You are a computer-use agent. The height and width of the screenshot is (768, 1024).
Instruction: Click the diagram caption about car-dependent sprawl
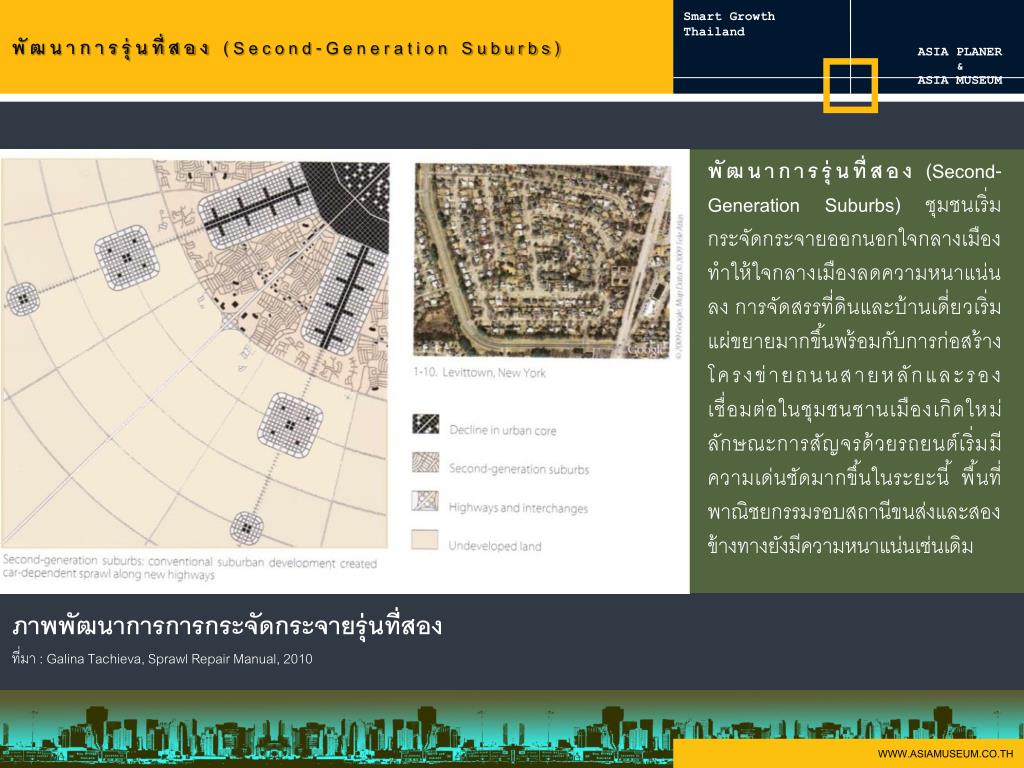(189, 568)
